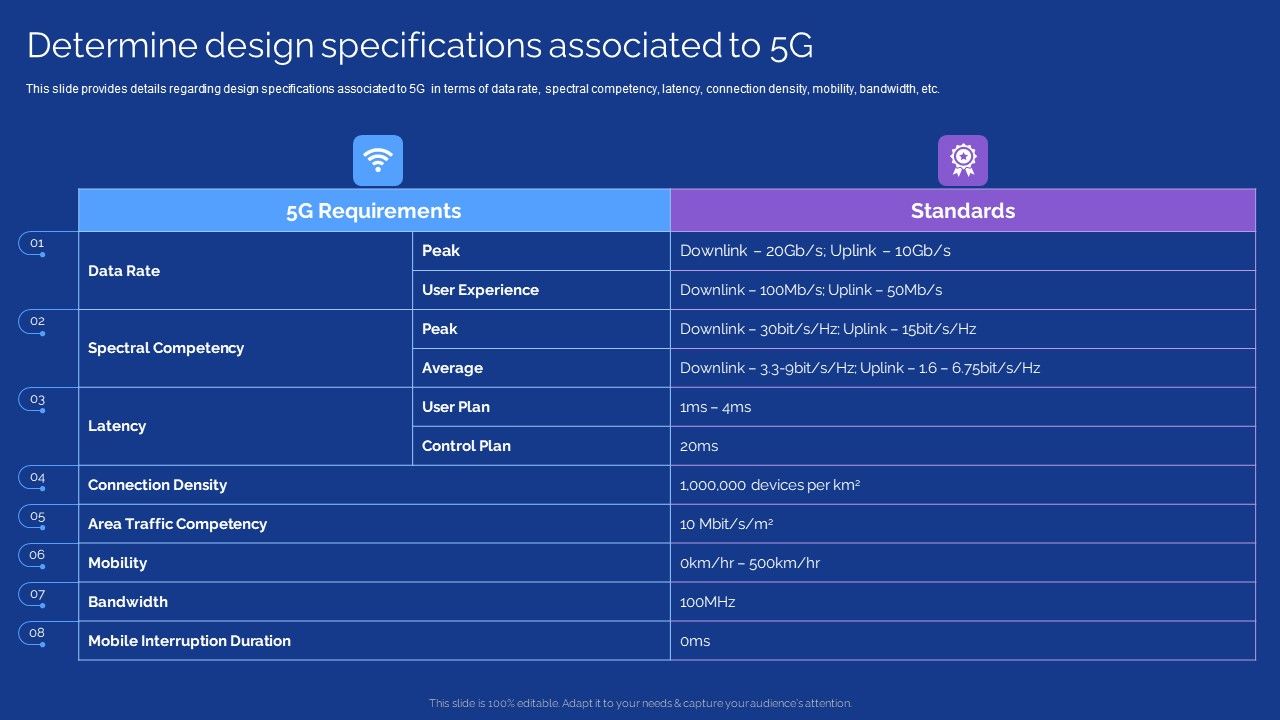Select the Connection Density row label

157,485
